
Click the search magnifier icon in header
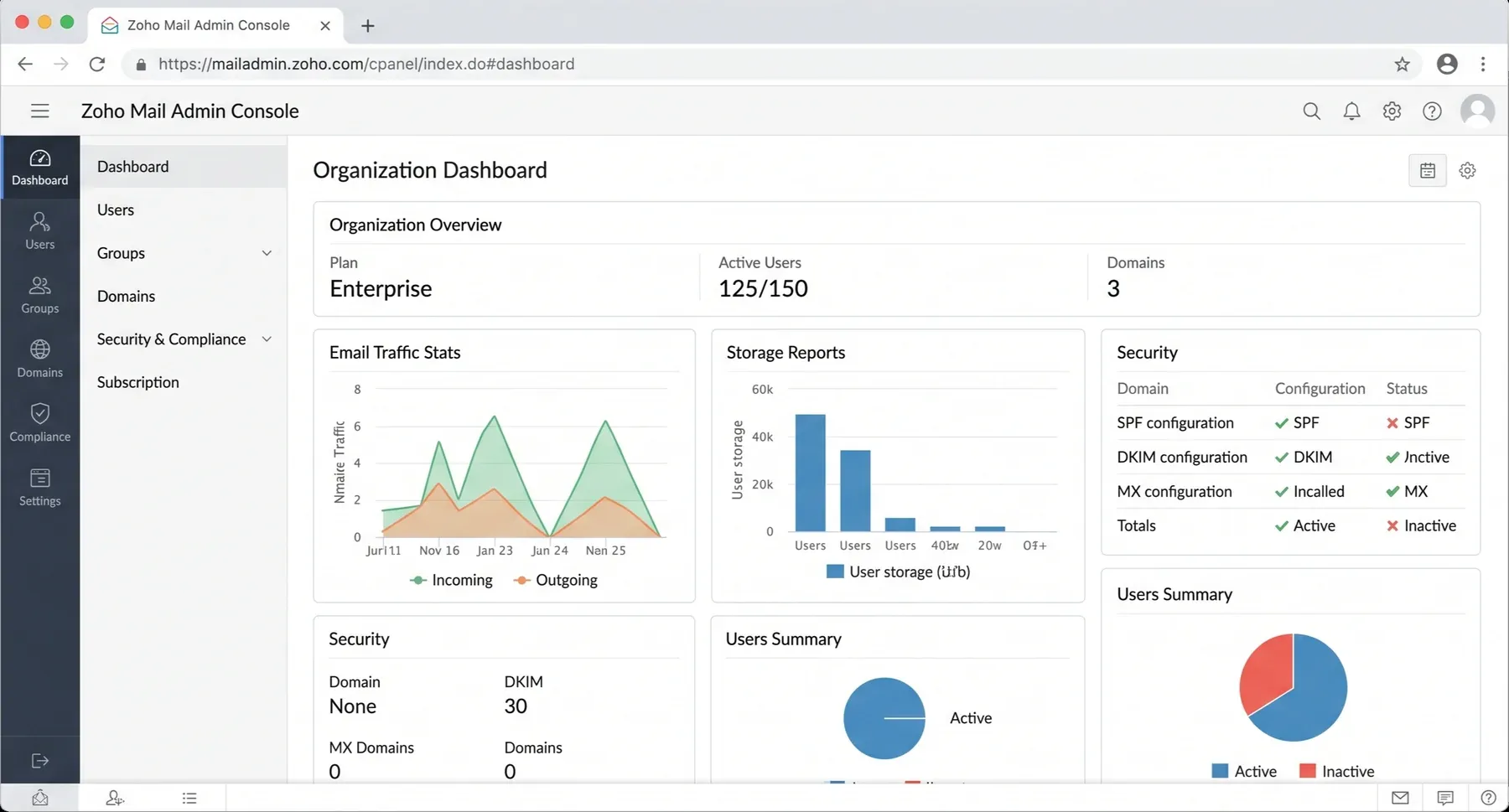1312,111
